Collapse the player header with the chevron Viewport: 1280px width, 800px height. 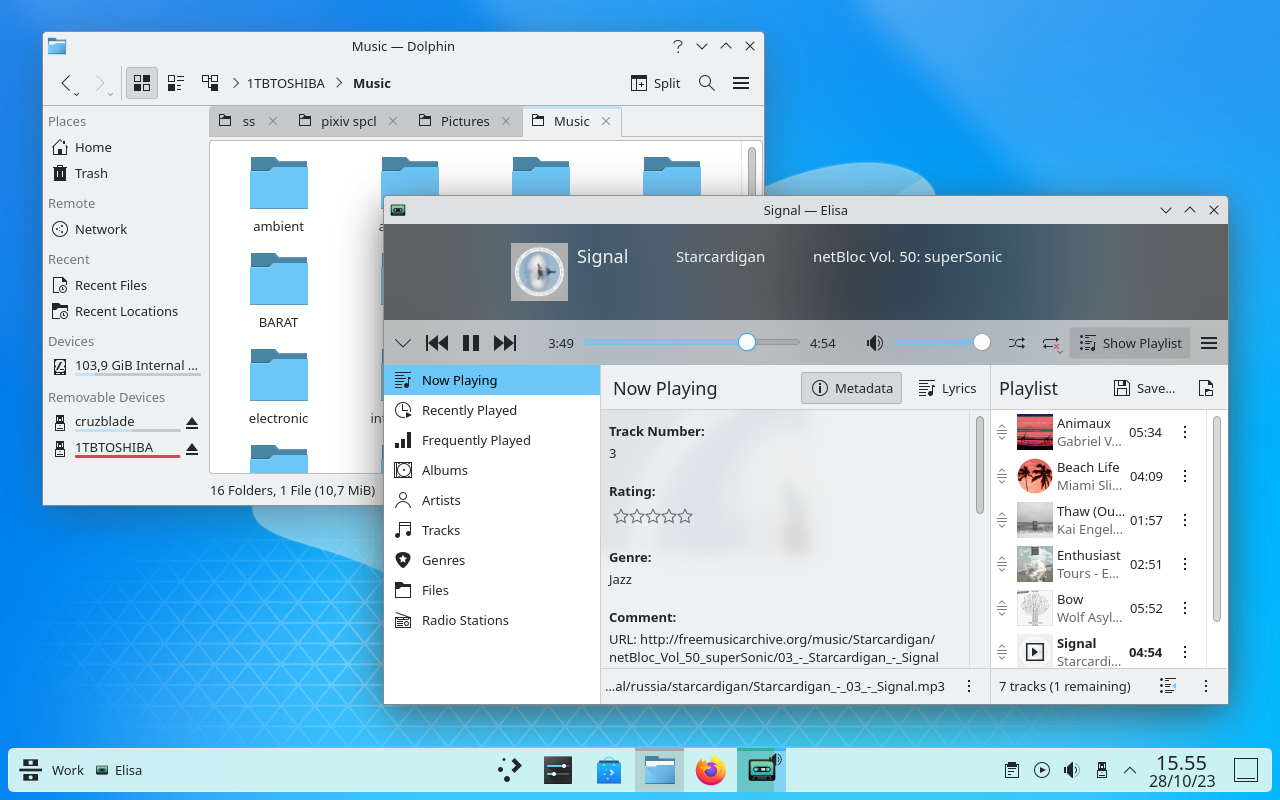403,342
